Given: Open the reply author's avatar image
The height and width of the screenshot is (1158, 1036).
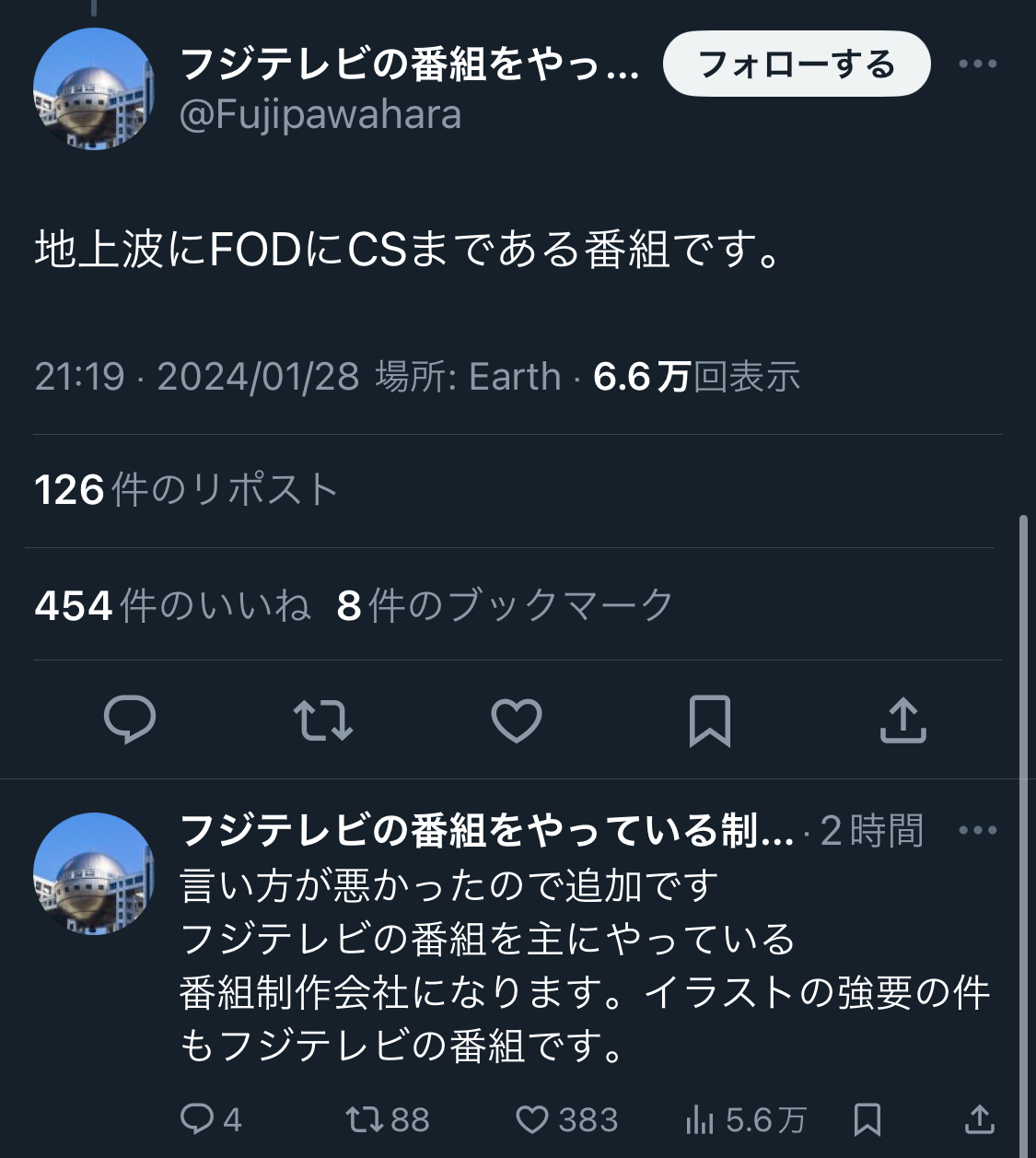Looking at the screenshot, I should coord(94,874).
